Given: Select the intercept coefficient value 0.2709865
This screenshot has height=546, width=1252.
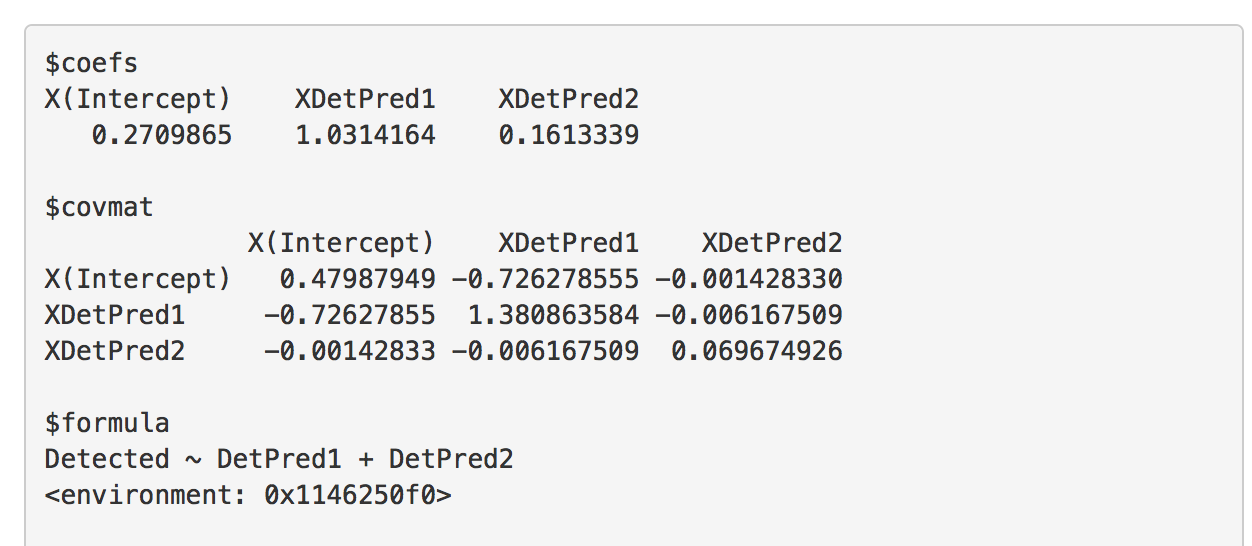Looking at the screenshot, I should (x=162, y=135).
